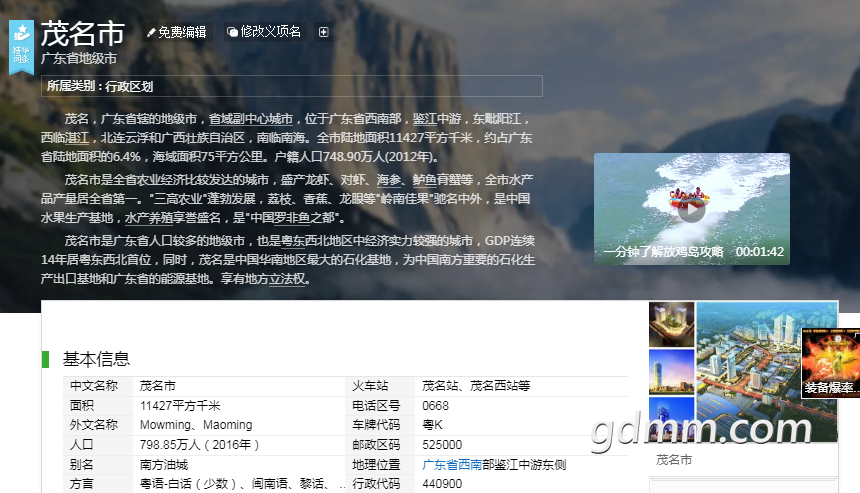This screenshot has height=493, width=860.
Task: Click the 茂名市 image caption
Action: 674,460
